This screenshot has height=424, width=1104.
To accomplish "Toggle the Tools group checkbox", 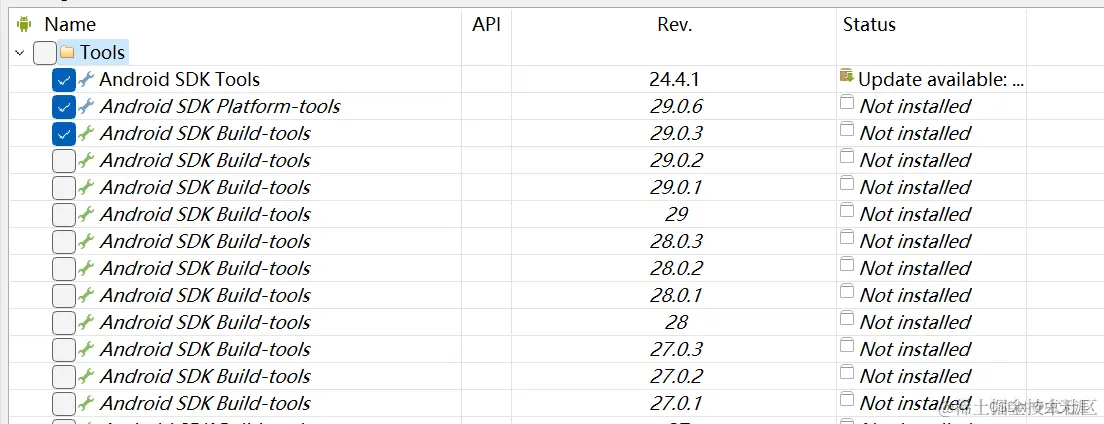I will [x=44, y=52].
